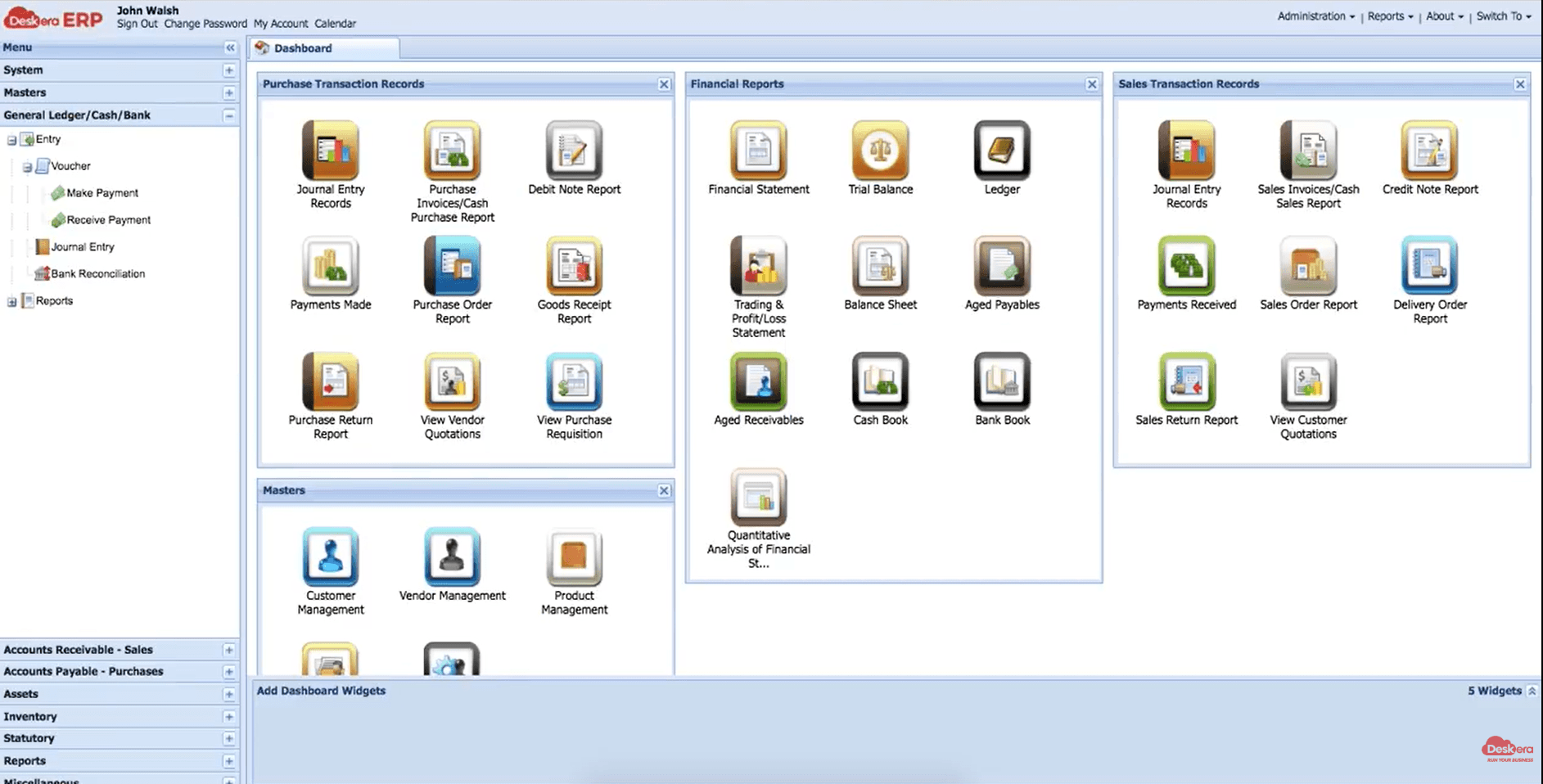Open Quantitative Analysis of Financial Statements
This screenshot has width=1543, height=784.
tap(759, 497)
